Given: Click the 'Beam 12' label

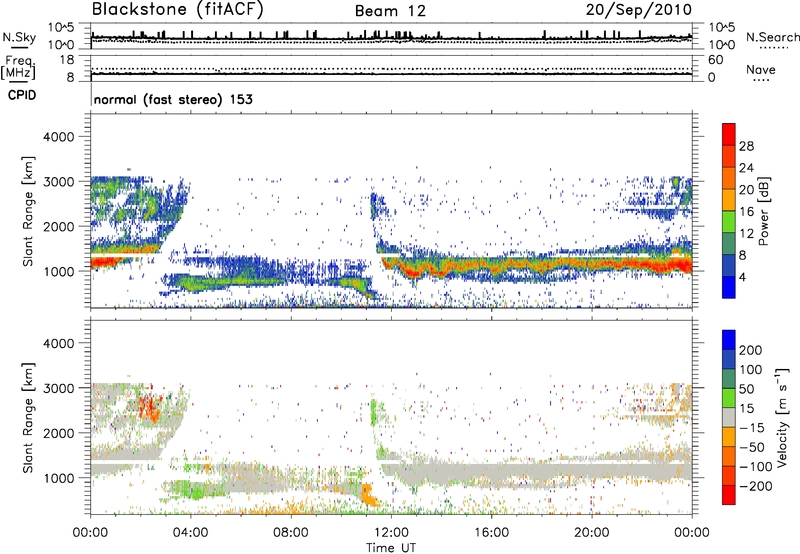Looking at the screenshot, I should point(390,11).
